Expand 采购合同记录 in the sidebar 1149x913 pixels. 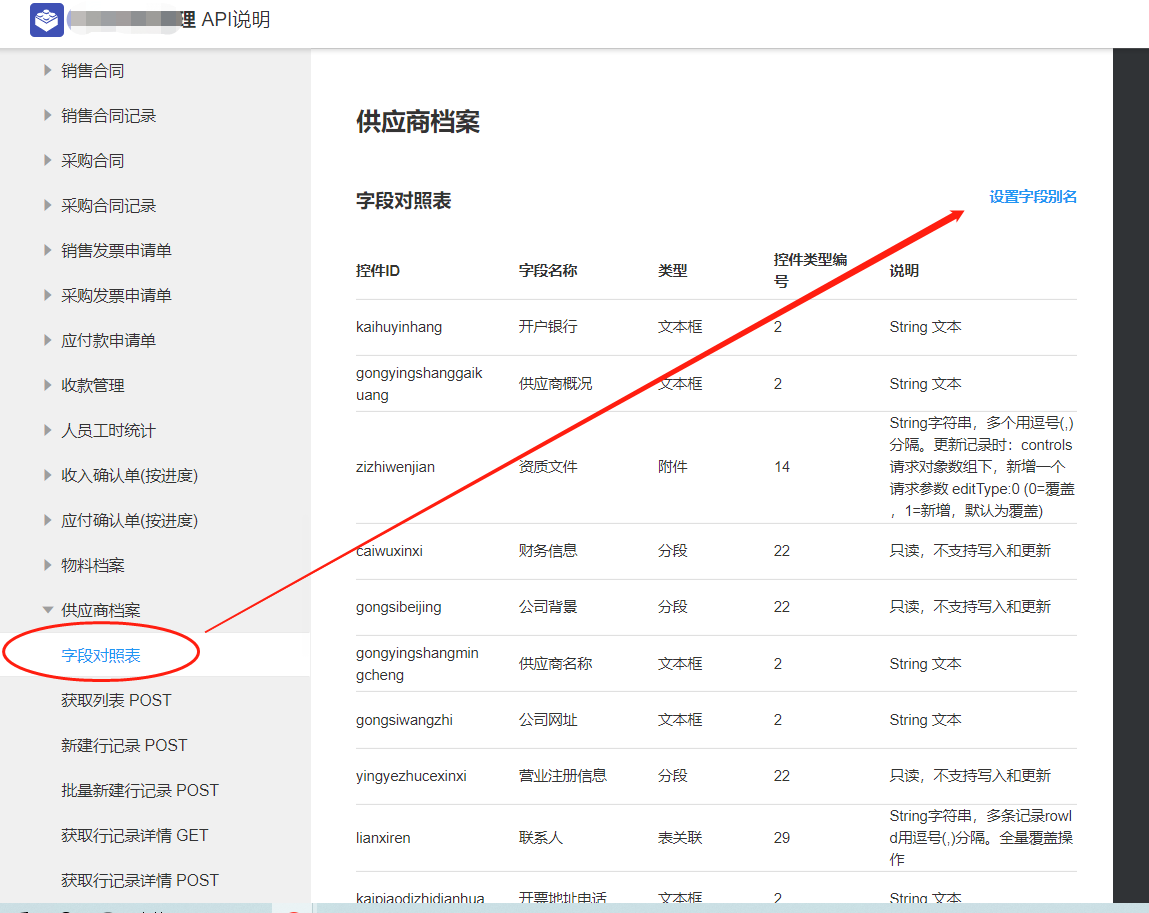point(47,206)
